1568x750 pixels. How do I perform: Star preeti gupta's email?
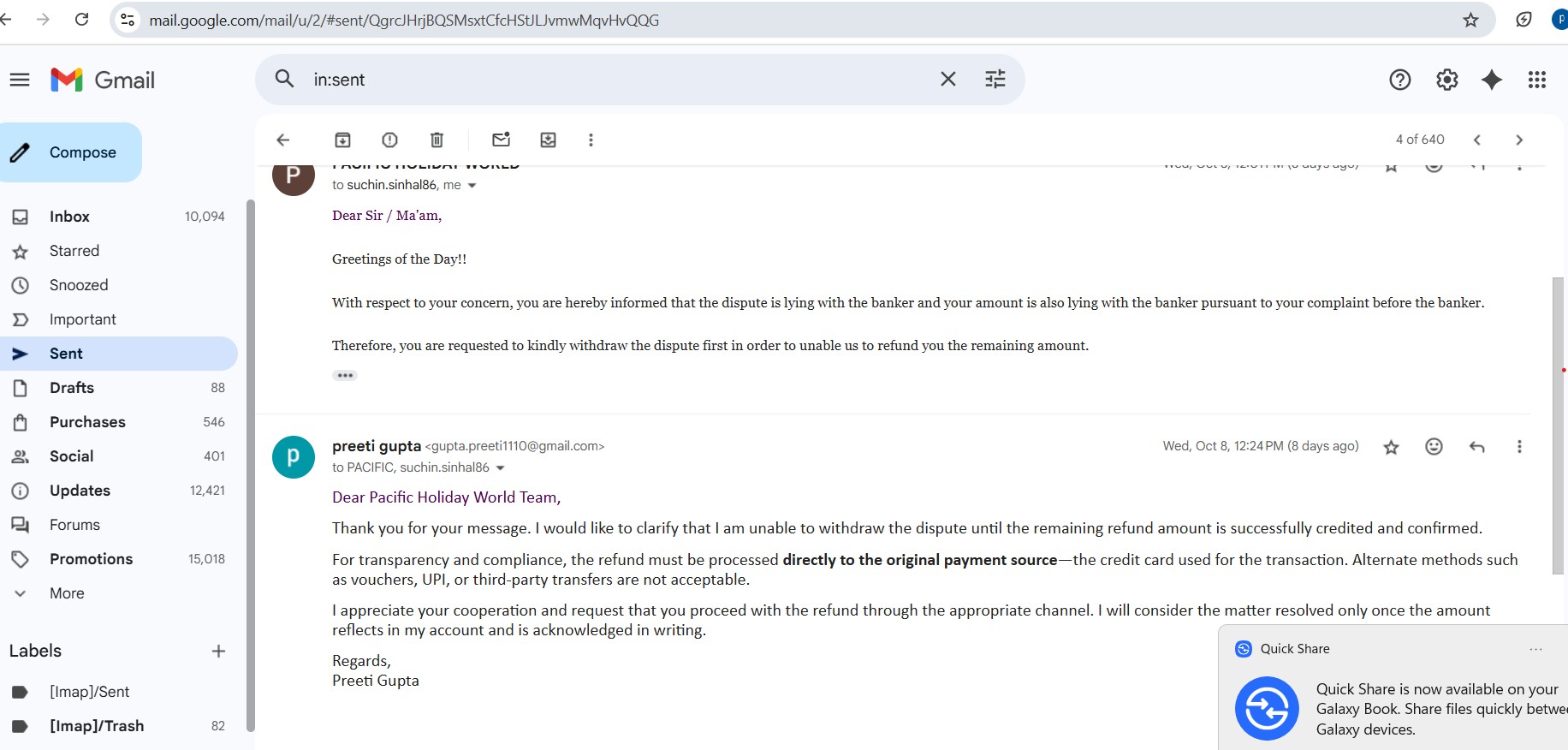[1391, 447]
